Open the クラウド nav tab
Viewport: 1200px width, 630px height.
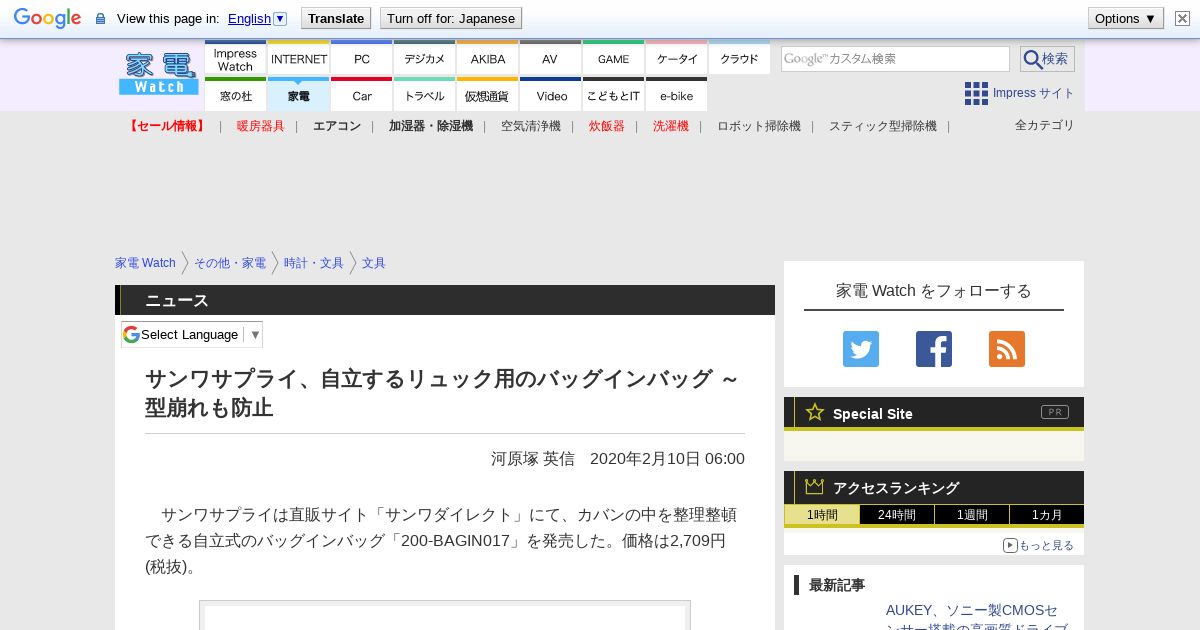(x=740, y=58)
